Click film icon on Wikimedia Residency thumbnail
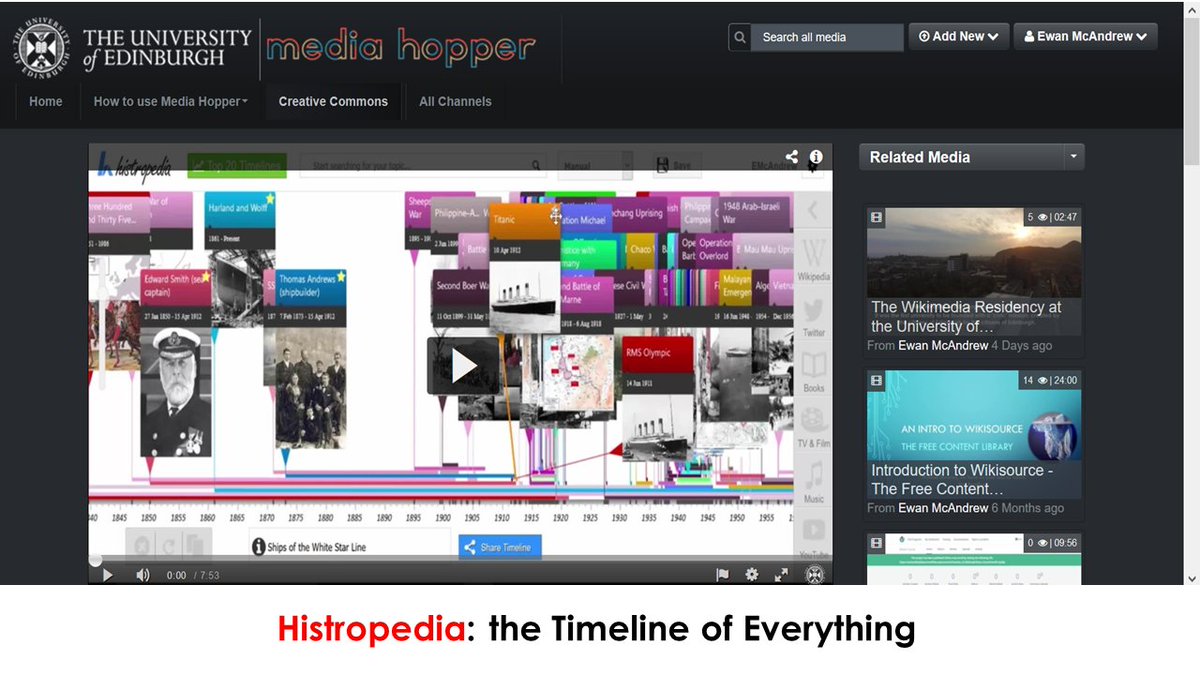This screenshot has height=675, width=1200. point(876,217)
